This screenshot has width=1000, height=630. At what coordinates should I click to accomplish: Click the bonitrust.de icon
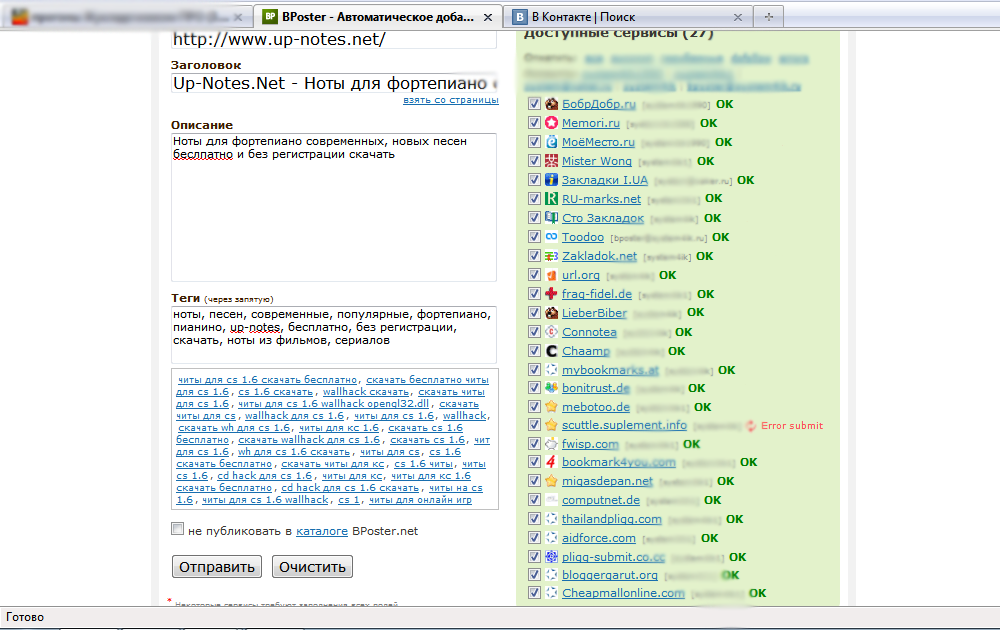[x=552, y=388]
